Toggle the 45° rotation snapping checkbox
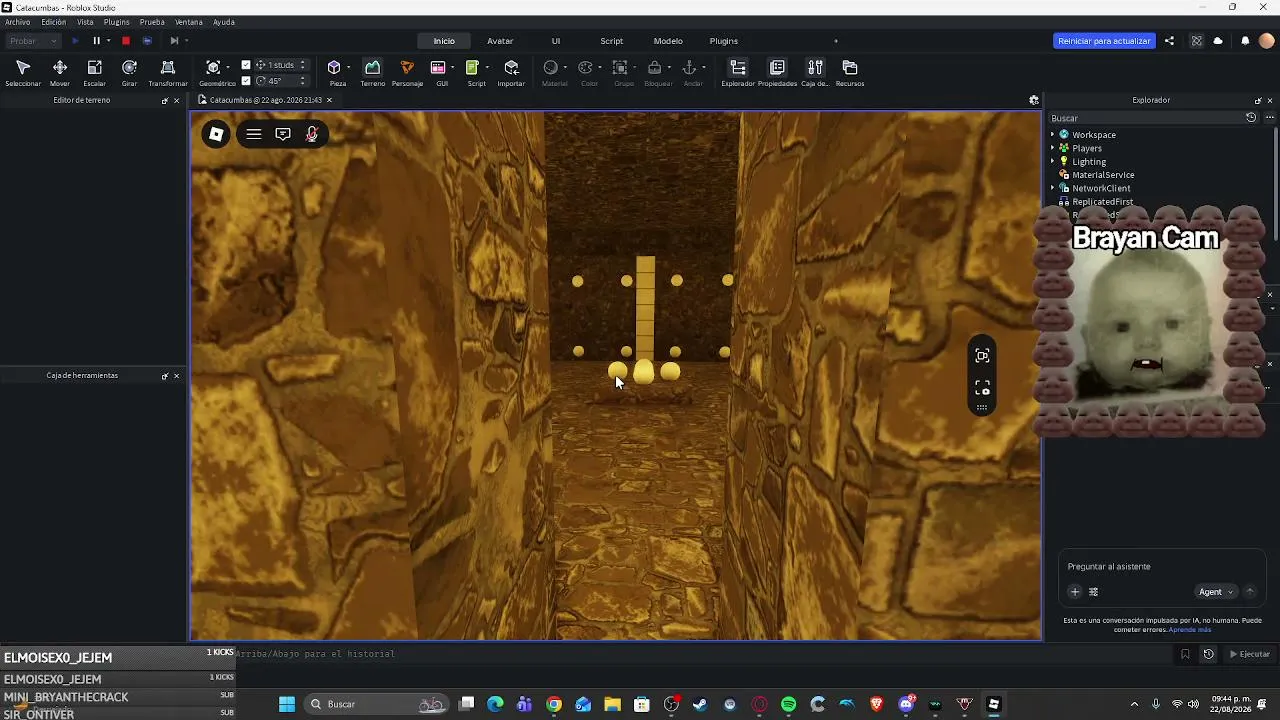This screenshot has height=720, width=1280. [246, 81]
